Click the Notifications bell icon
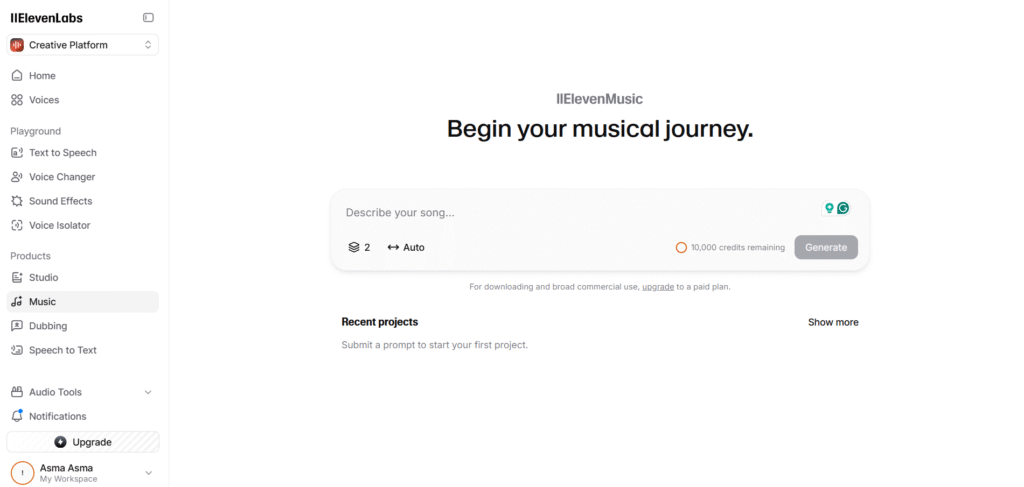This screenshot has width=1024, height=487. [x=17, y=416]
